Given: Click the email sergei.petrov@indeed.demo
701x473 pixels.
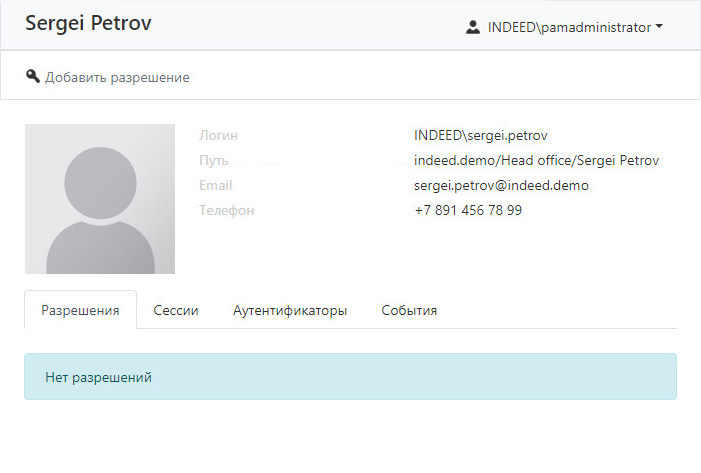Looking at the screenshot, I should [x=501, y=185].
